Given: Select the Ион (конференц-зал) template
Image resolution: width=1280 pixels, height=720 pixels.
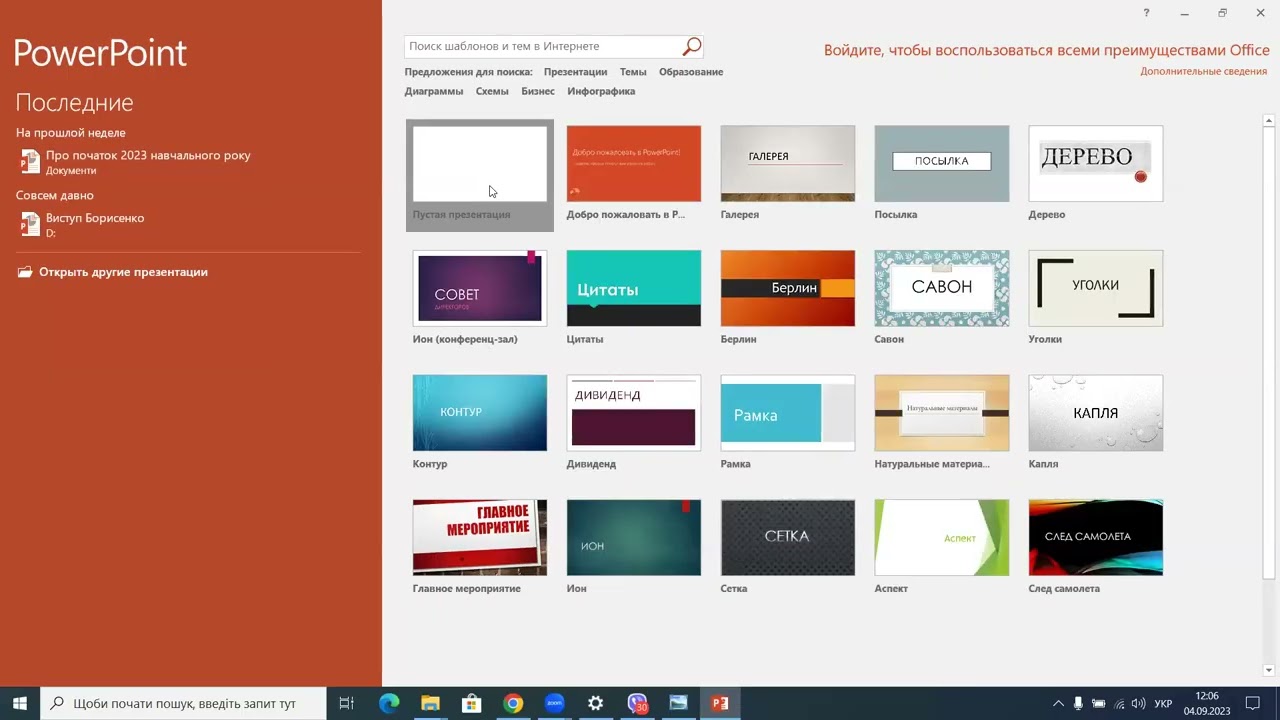Looking at the screenshot, I should pos(480,300).
